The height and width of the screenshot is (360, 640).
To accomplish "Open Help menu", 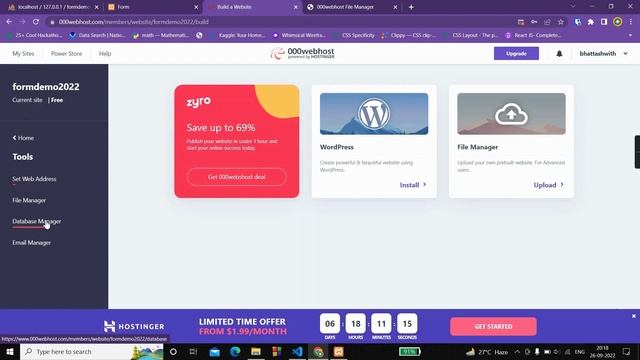I will 105,53.
